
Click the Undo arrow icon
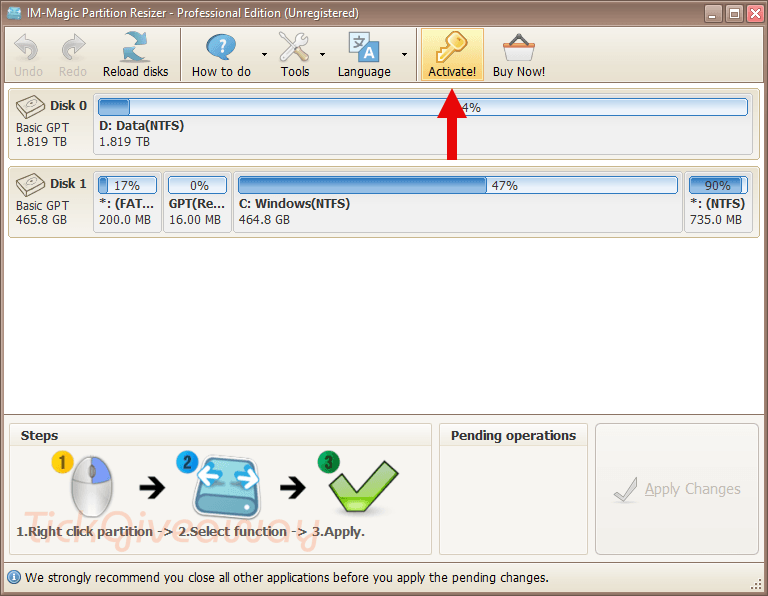tap(26, 48)
